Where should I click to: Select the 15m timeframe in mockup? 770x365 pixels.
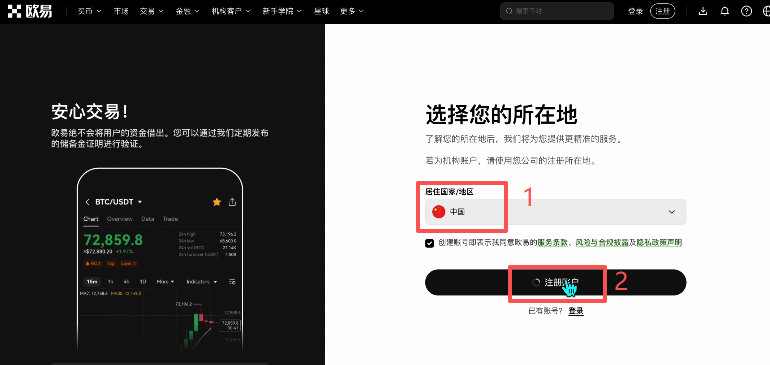point(91,281)
